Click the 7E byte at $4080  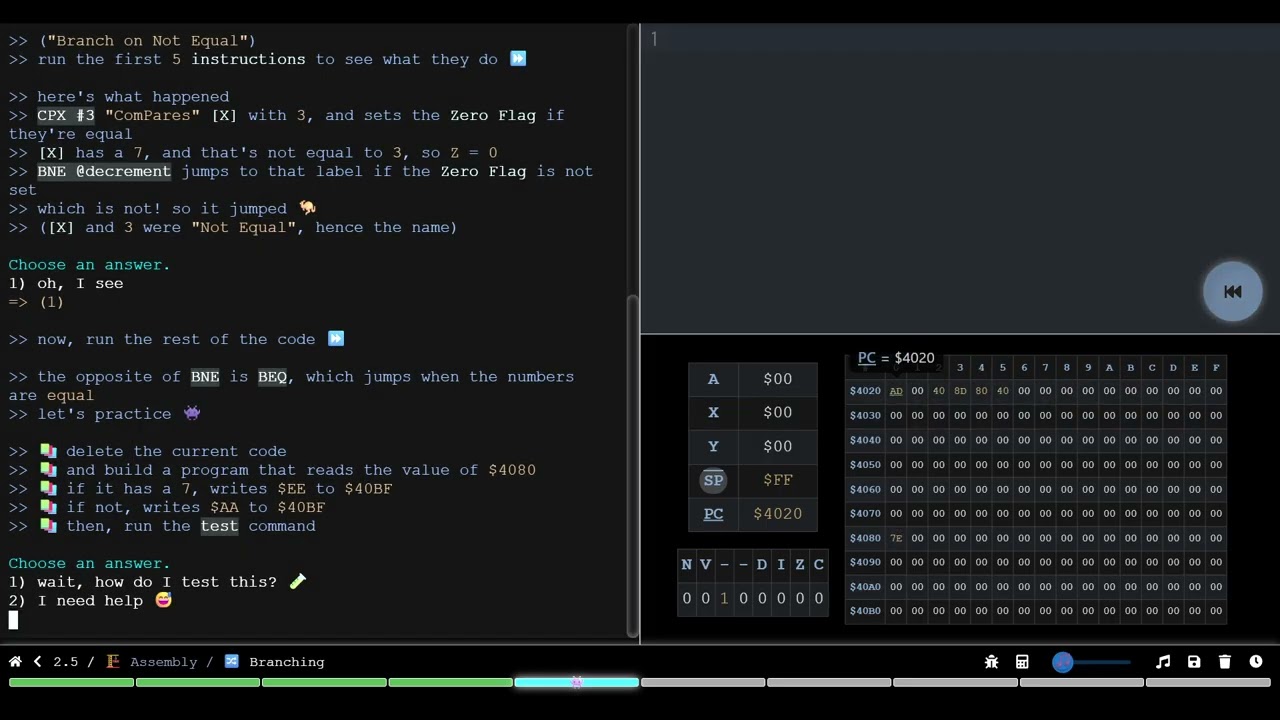point(896,538)
